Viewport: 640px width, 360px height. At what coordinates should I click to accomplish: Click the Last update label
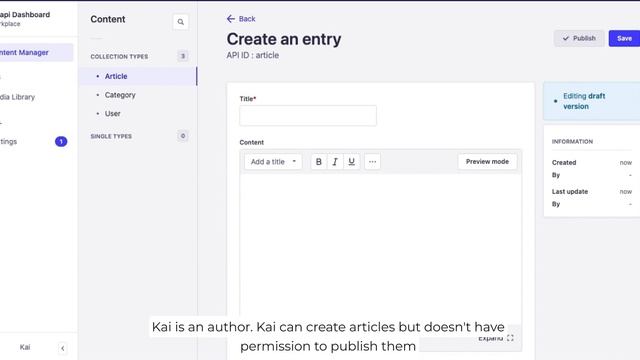570,191
